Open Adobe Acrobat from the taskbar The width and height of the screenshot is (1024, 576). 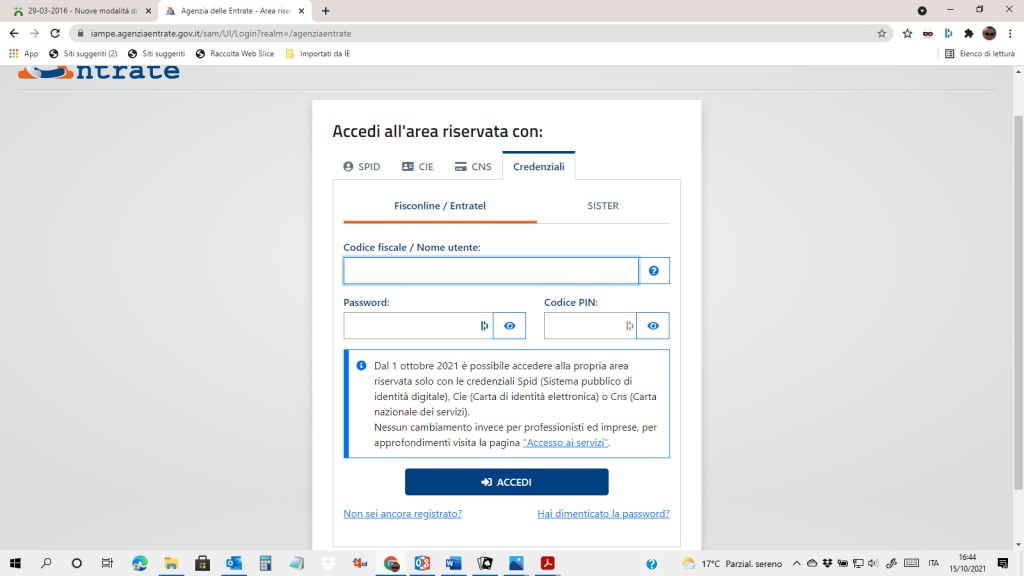(547, 563)
